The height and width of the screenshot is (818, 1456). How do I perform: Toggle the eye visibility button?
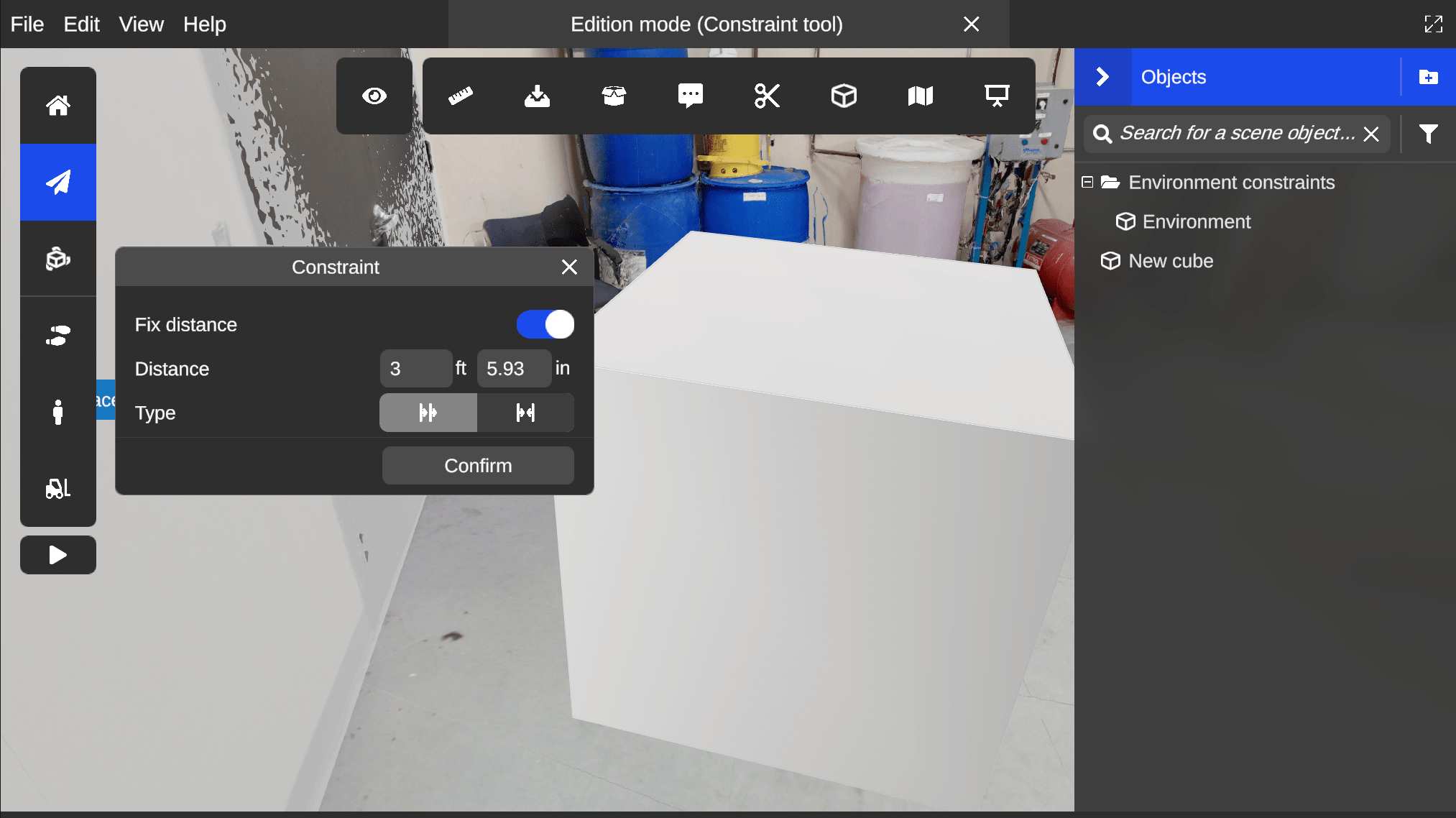[374, 96]
